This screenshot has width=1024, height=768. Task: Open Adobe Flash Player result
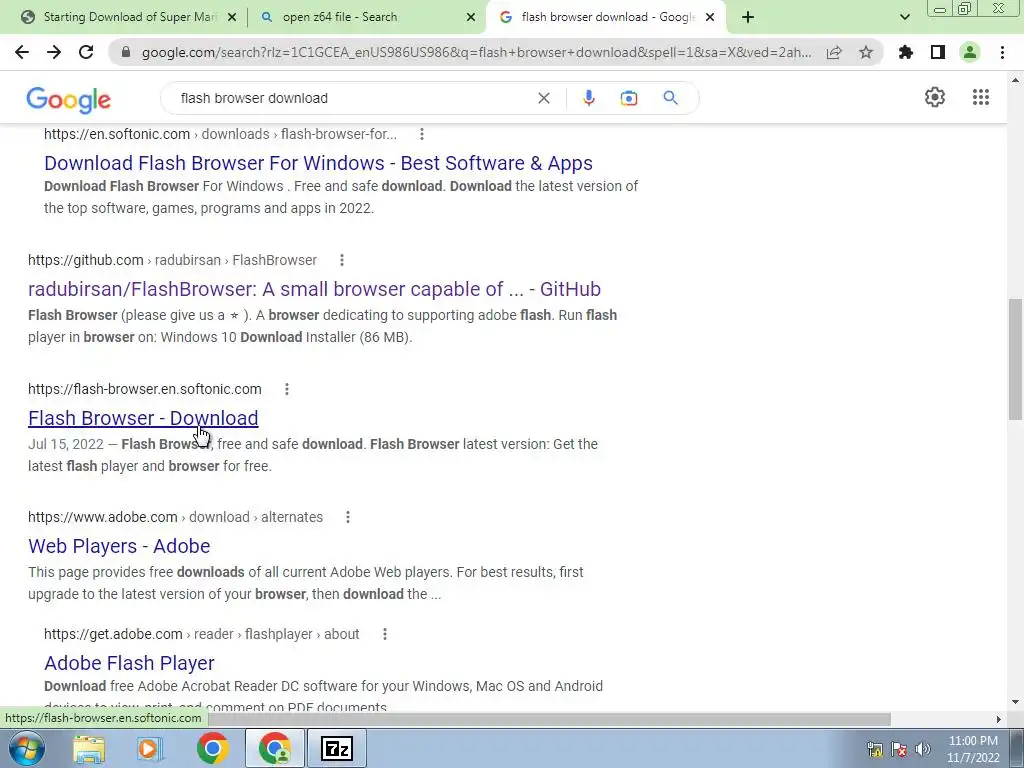(x=129, y=663)
